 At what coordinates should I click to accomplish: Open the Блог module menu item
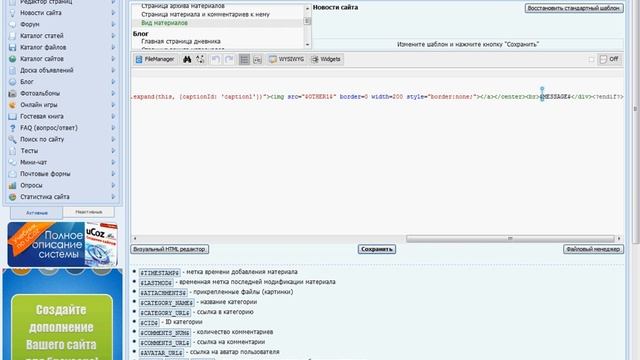[27, 82]
